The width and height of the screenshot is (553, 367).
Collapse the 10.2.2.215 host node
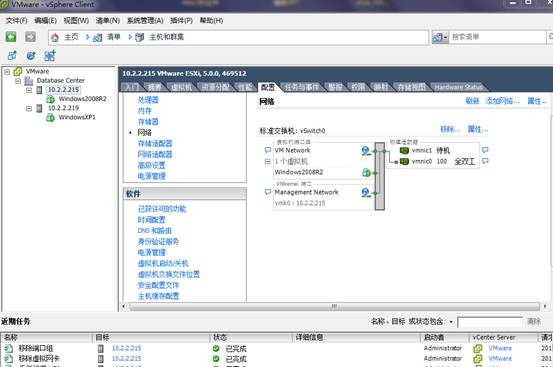coord(29,90)
